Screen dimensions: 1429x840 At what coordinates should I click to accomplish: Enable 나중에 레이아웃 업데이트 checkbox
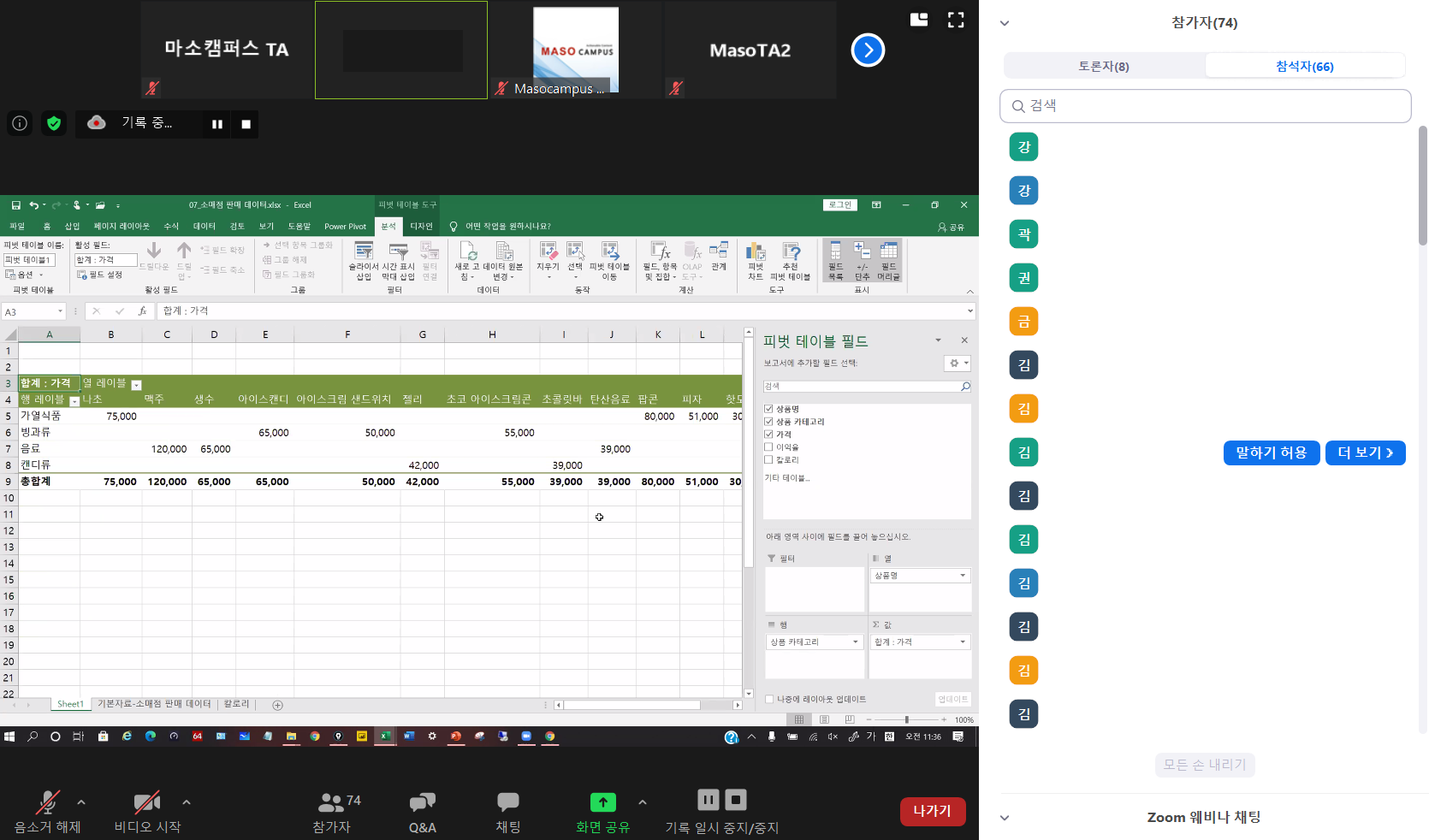coord(769,699)
